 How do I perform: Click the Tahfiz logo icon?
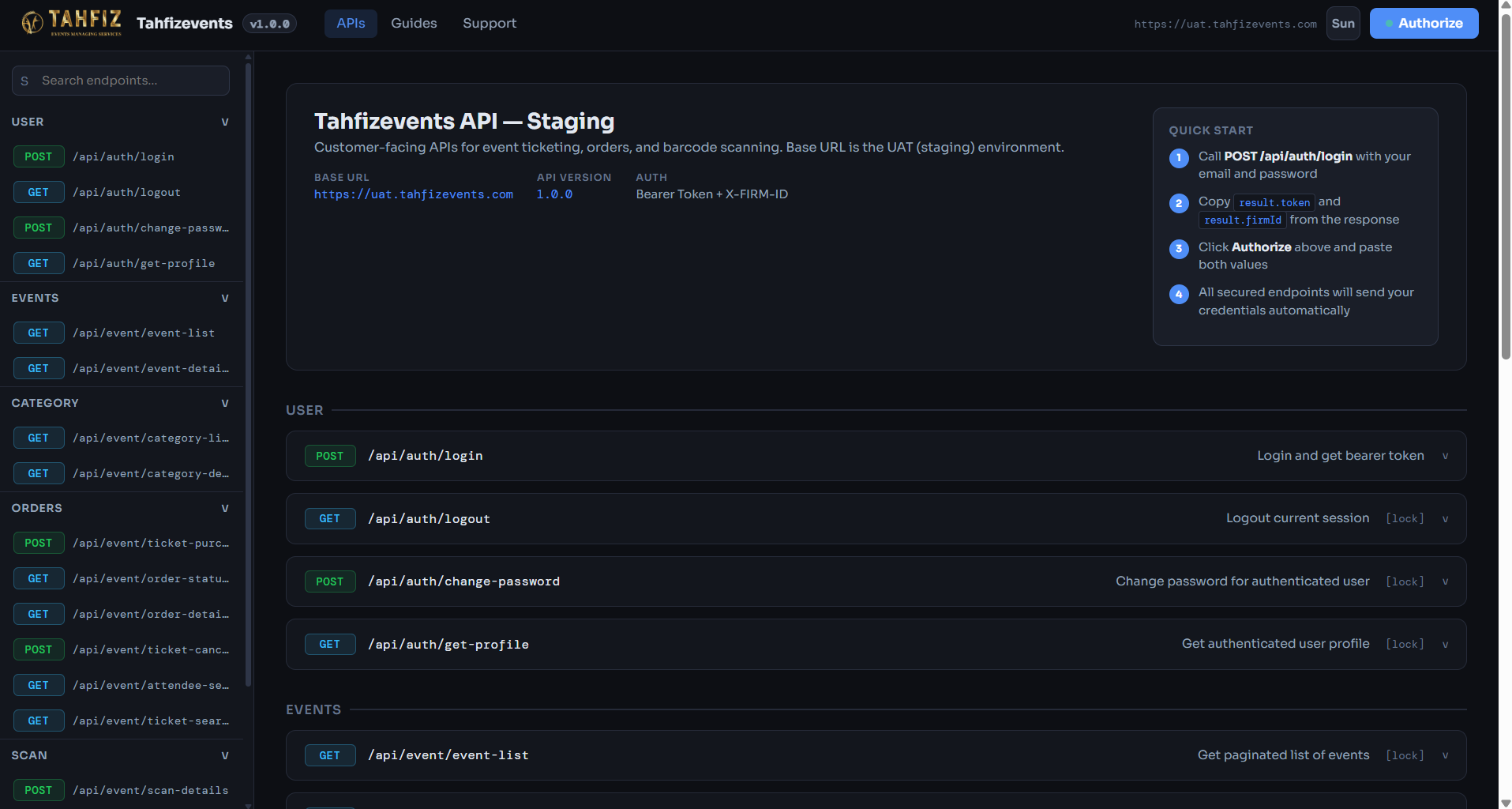(72, 23)
